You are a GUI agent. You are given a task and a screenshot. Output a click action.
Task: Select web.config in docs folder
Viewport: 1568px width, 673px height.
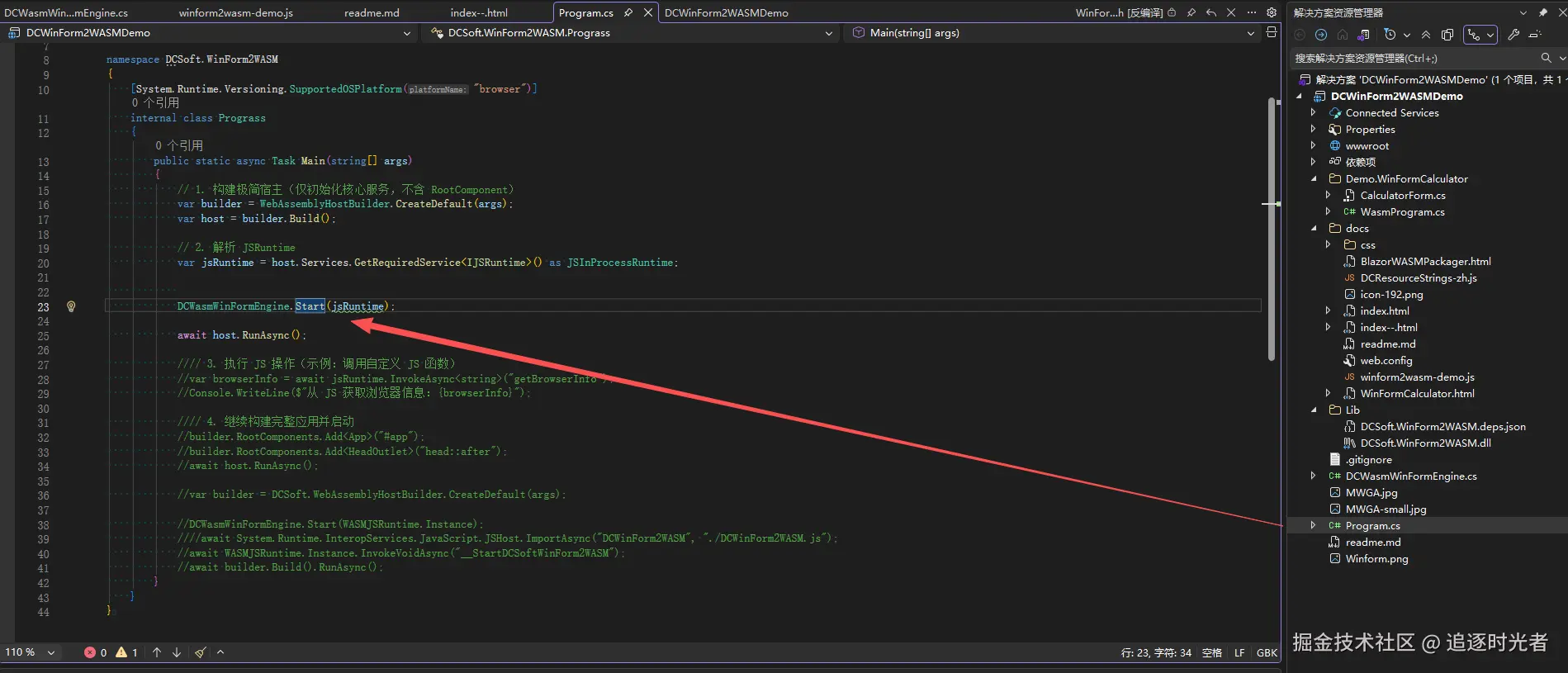tap(1386, 360)
